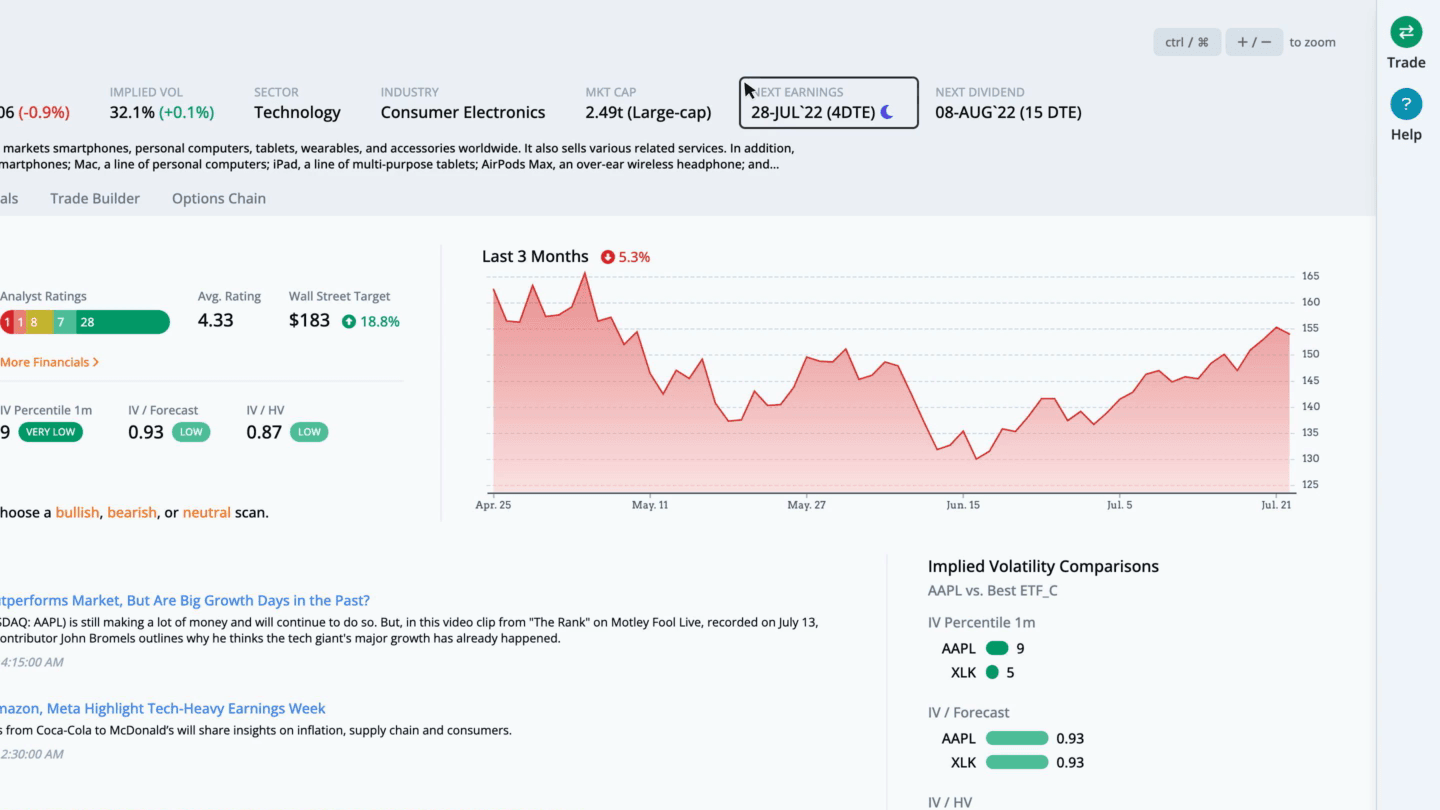Open the Help question mark icon

(1406, 104)
